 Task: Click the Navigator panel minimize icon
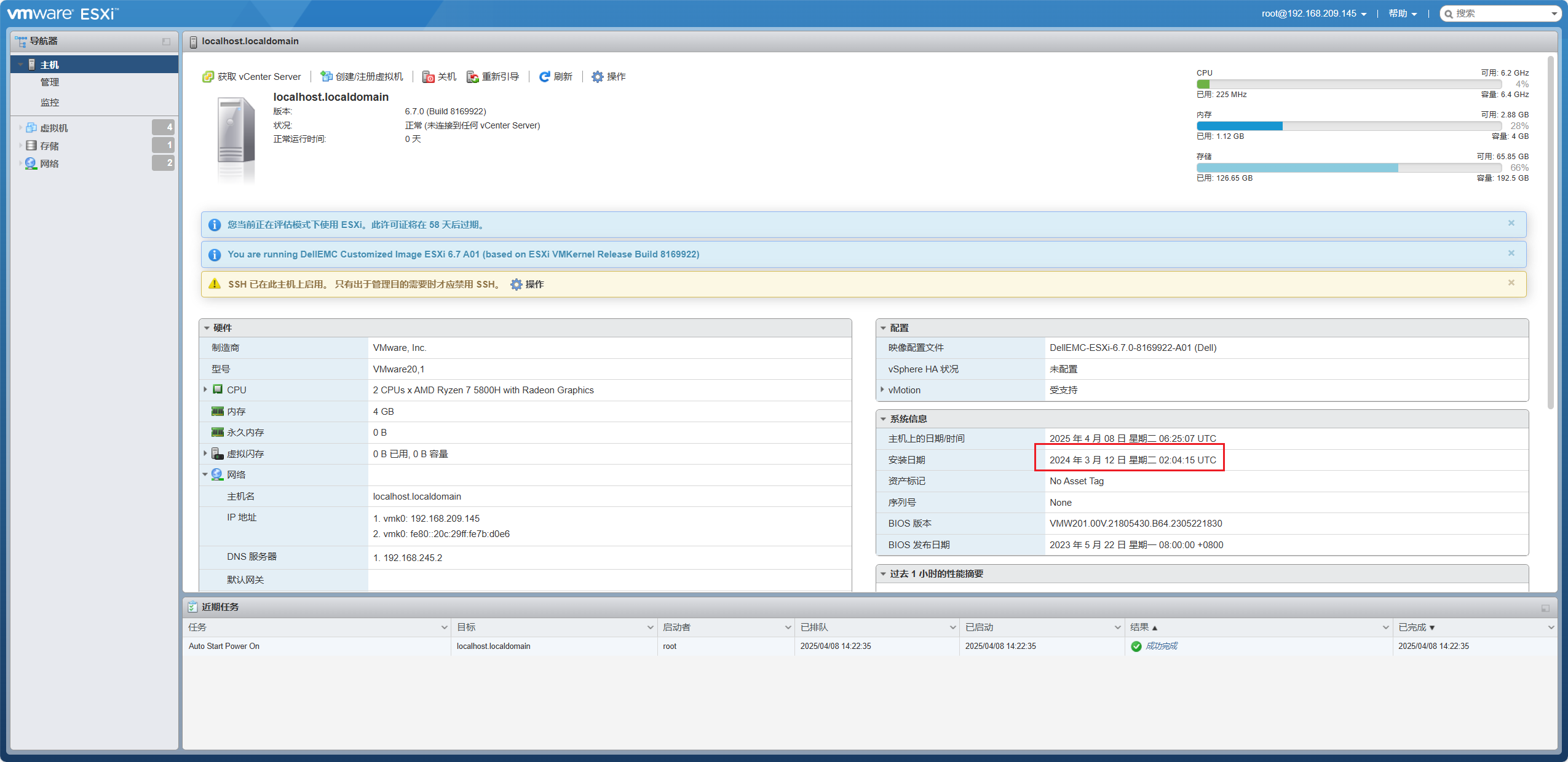tap(166, 42)
